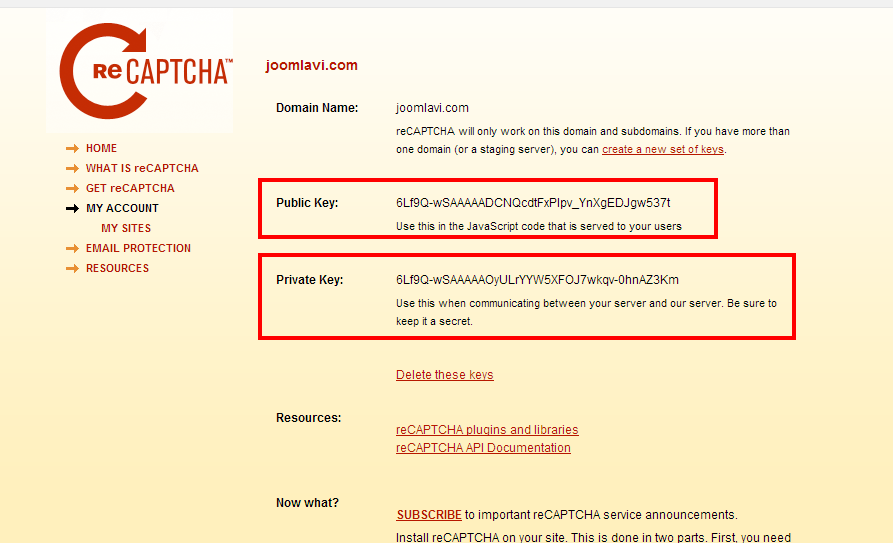
Task: Click the SUBSCRIBE link
Action: (429, 515)
